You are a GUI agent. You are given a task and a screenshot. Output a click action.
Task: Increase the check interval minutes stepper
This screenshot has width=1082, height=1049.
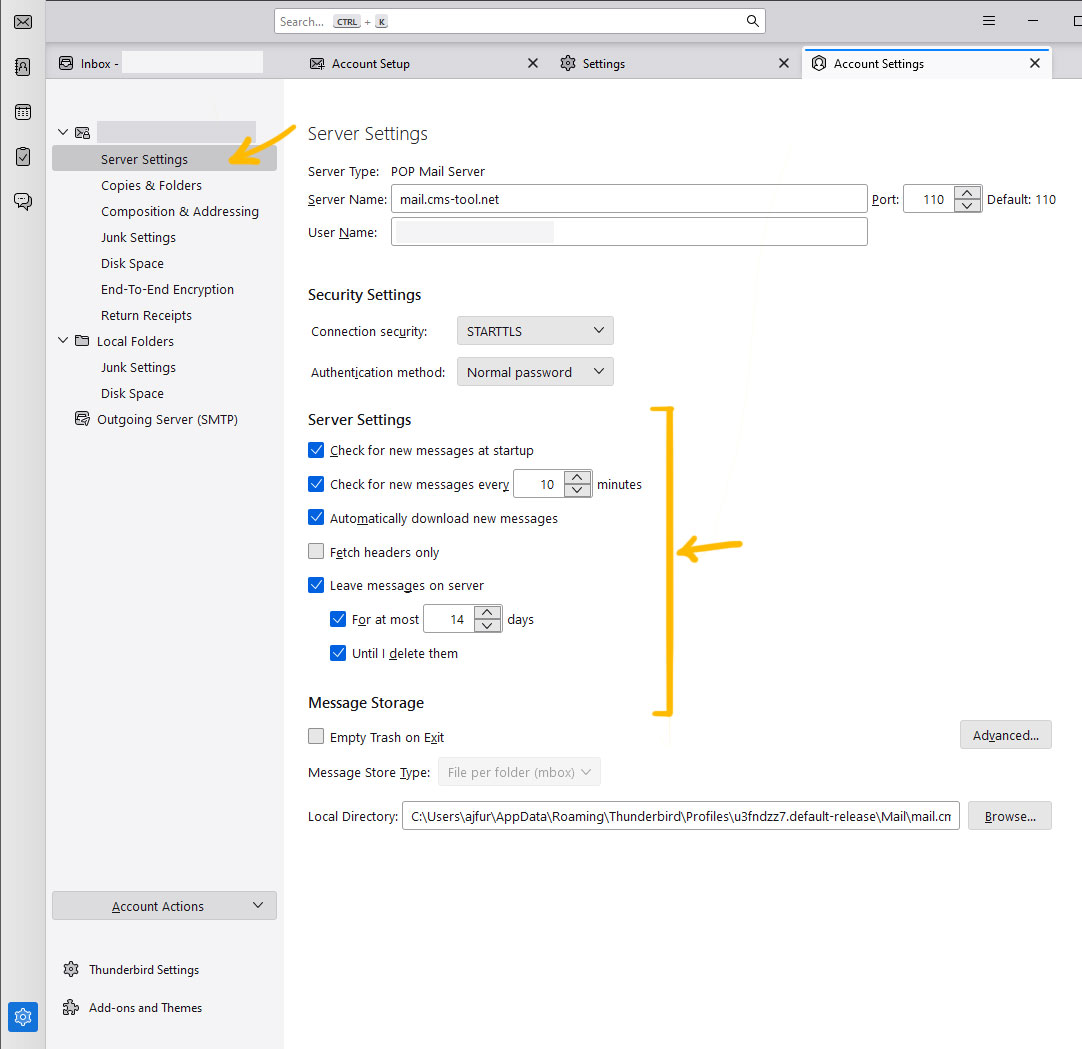click(x=578, y=478)
